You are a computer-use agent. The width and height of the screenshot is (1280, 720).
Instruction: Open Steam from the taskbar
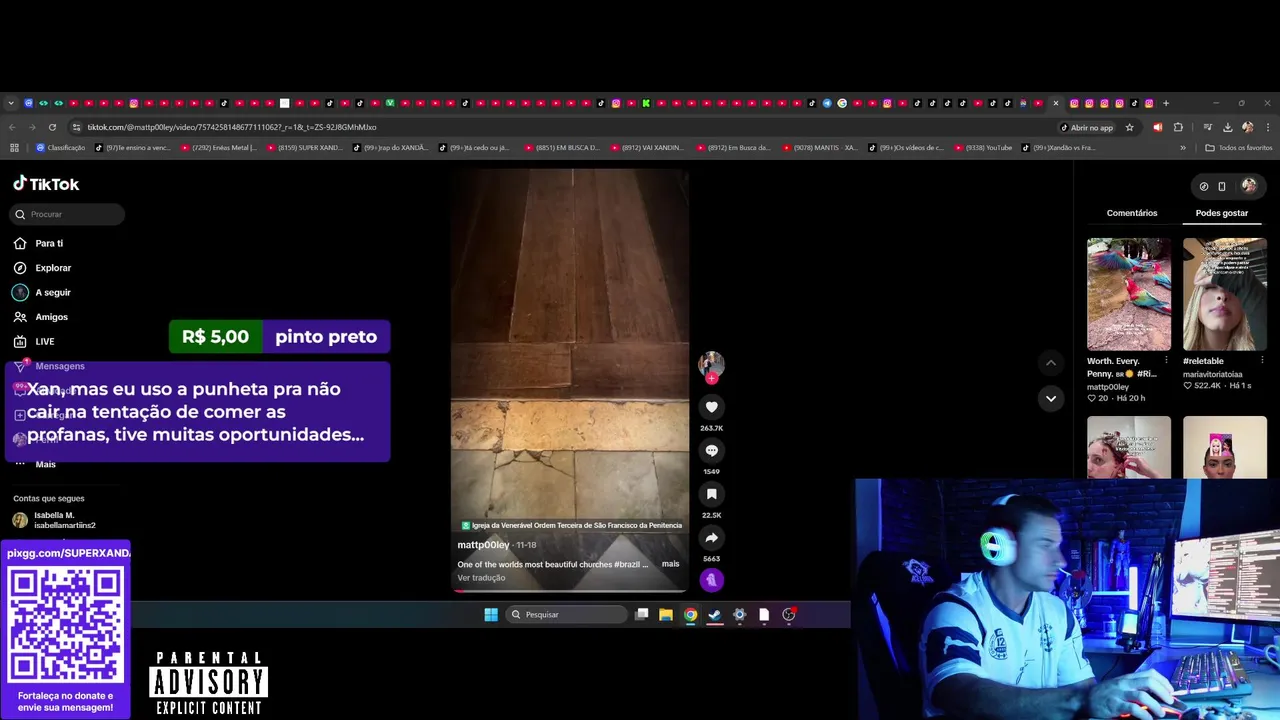(x=715, y=615)
